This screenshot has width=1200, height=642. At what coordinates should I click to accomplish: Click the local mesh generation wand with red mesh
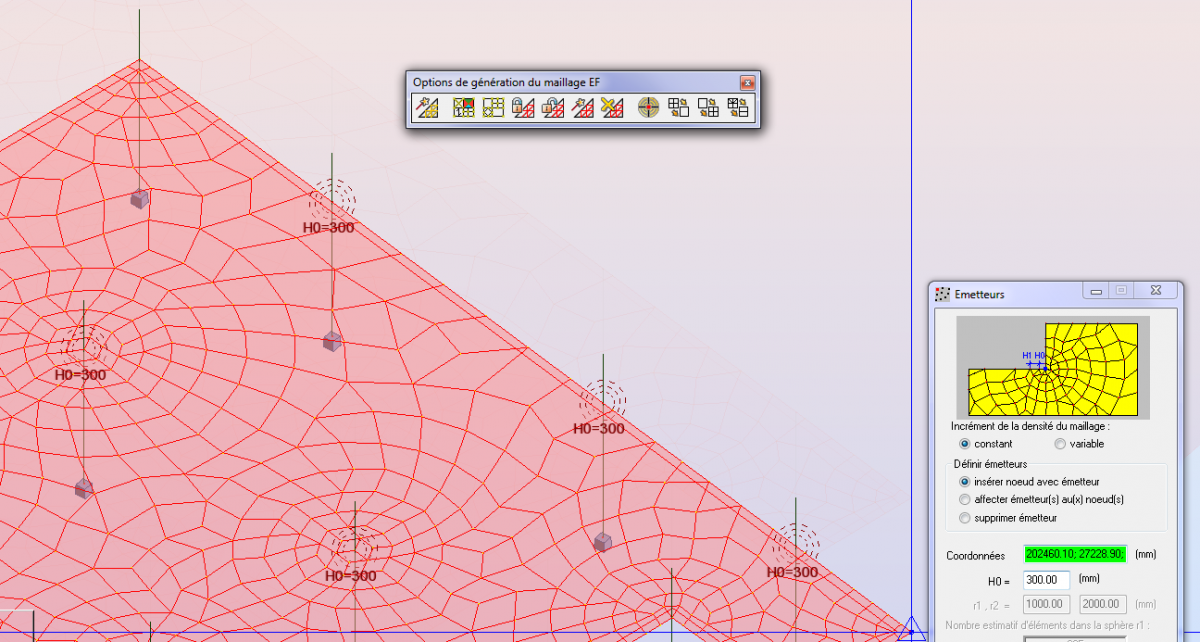click(x=583, y=107)
